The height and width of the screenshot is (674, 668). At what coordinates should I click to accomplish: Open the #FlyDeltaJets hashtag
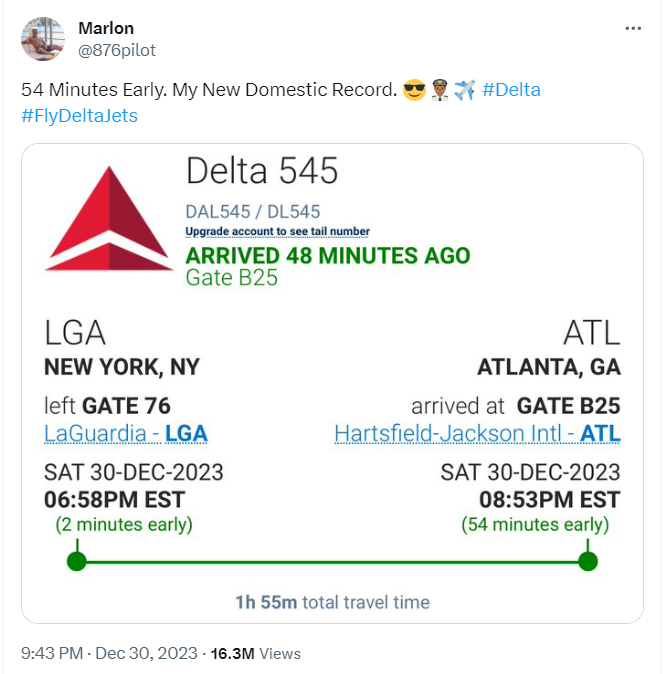(79, 115)
